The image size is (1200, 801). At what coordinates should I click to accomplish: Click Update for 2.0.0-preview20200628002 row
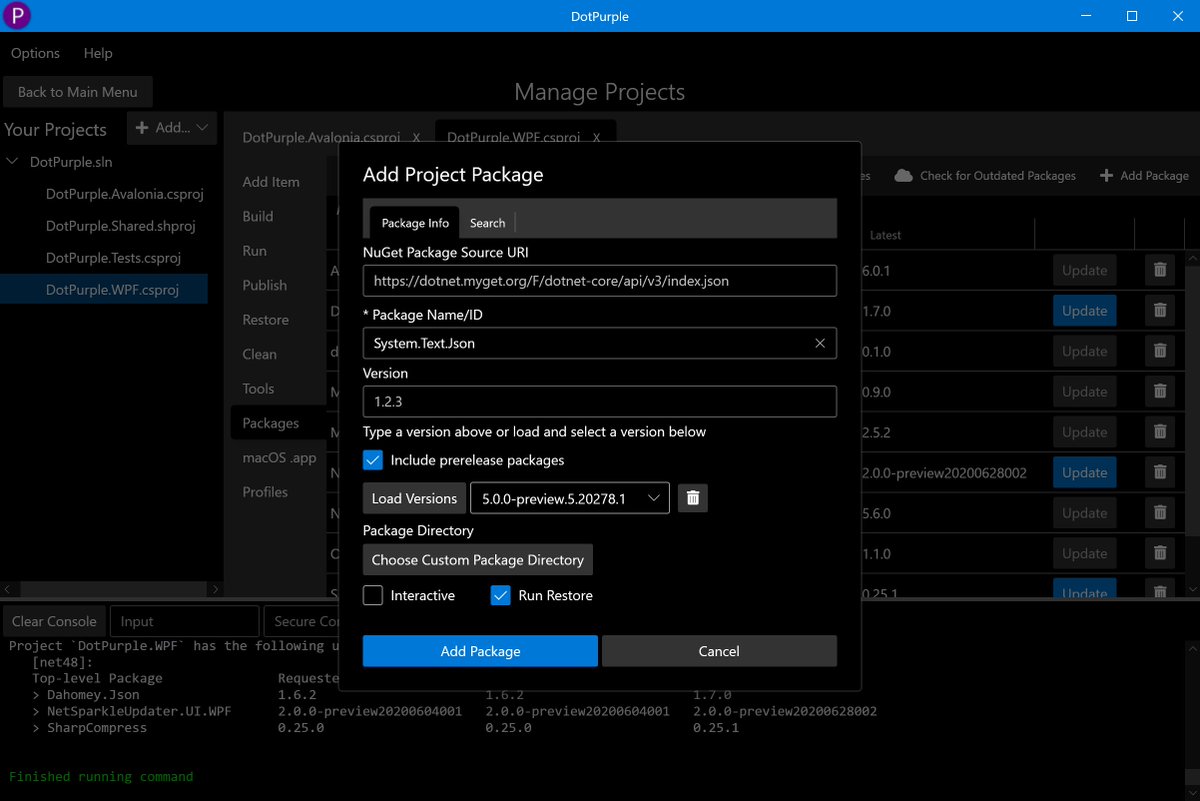tap(1085, 473)
